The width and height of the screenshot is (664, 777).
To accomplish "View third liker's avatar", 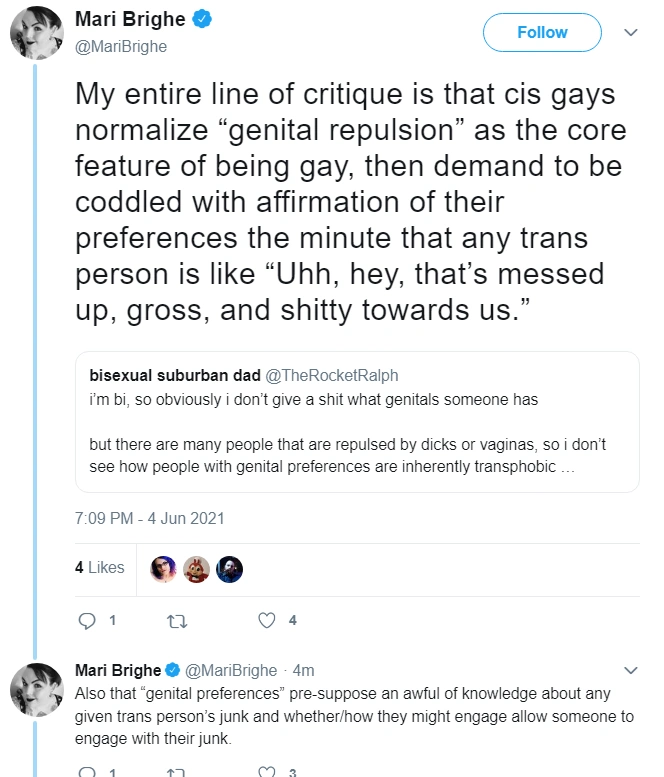I will pyautogui.click(x=229, y=568).
